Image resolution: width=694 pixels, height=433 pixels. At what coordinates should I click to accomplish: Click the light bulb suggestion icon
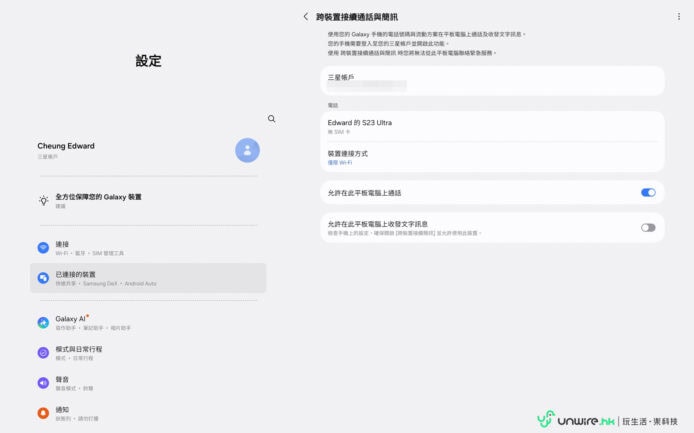(x=43, y=201)
